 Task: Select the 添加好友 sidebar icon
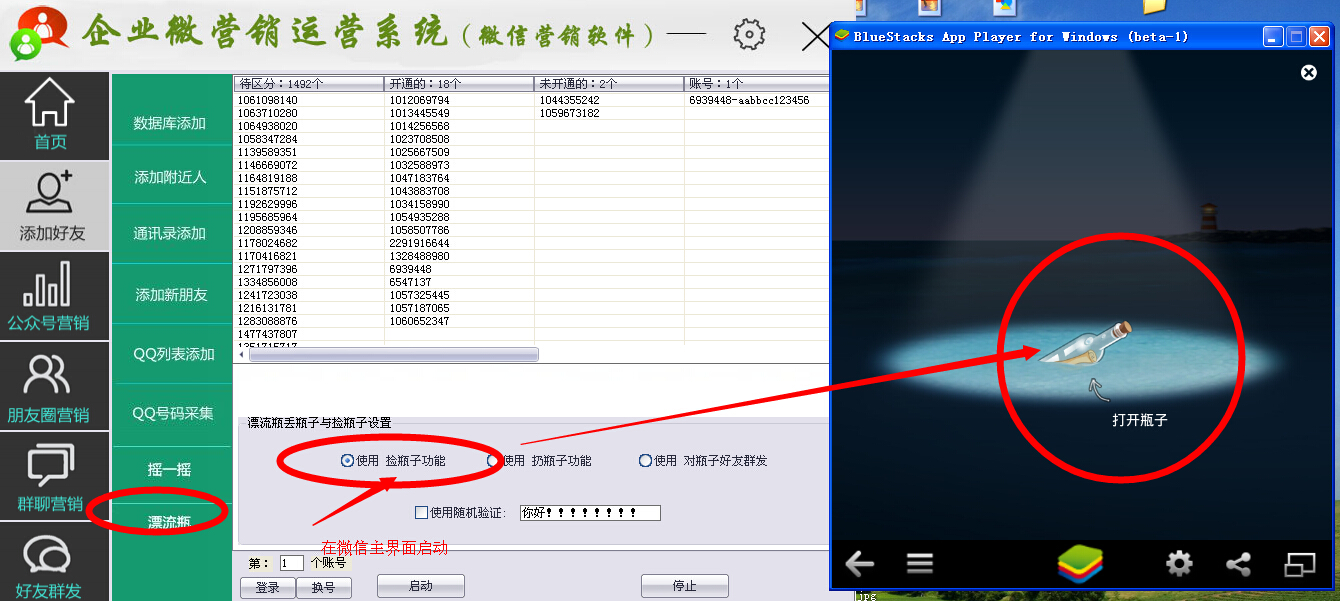click(x=52, y=205)
